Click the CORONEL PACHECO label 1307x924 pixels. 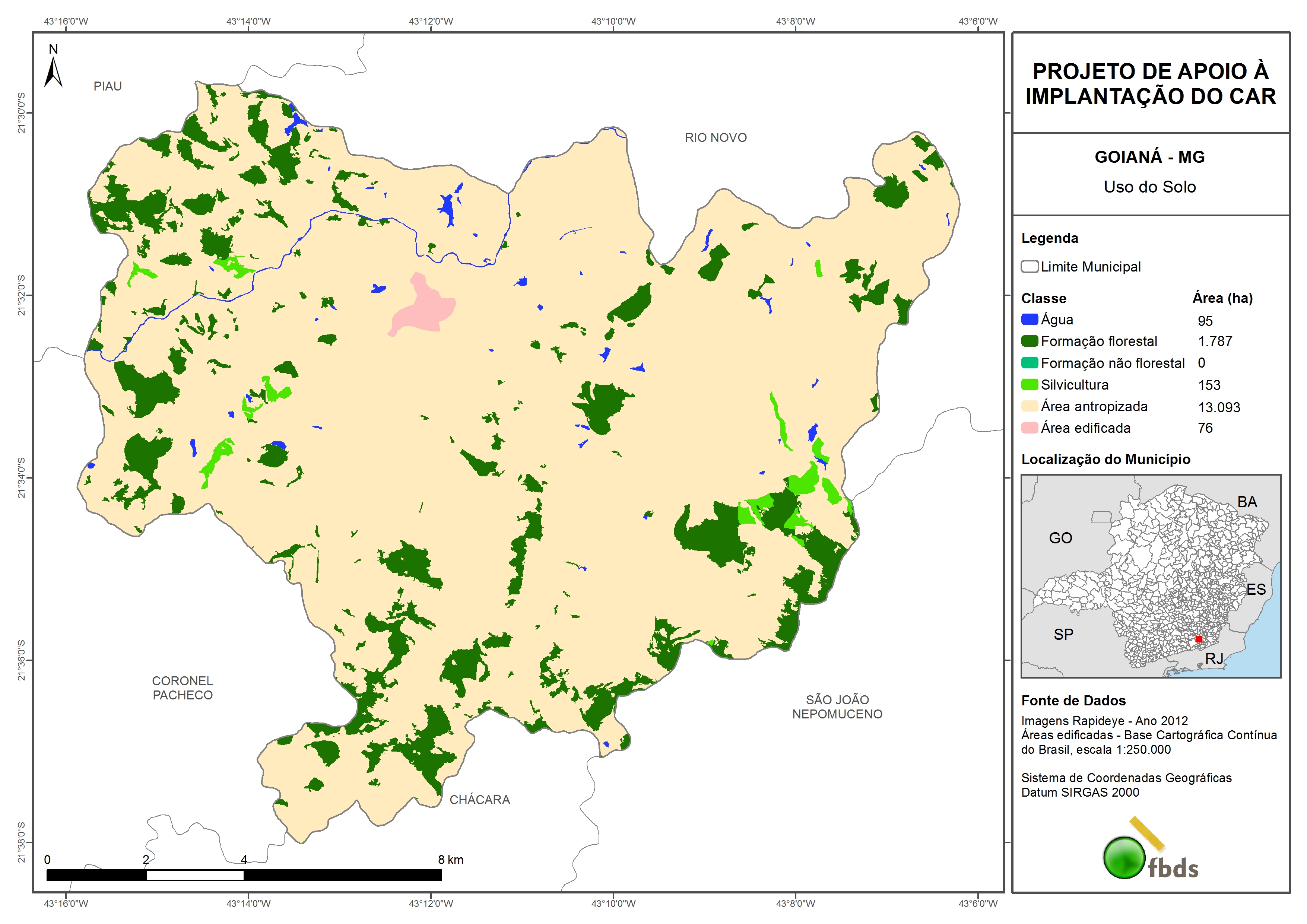point(182,688)
